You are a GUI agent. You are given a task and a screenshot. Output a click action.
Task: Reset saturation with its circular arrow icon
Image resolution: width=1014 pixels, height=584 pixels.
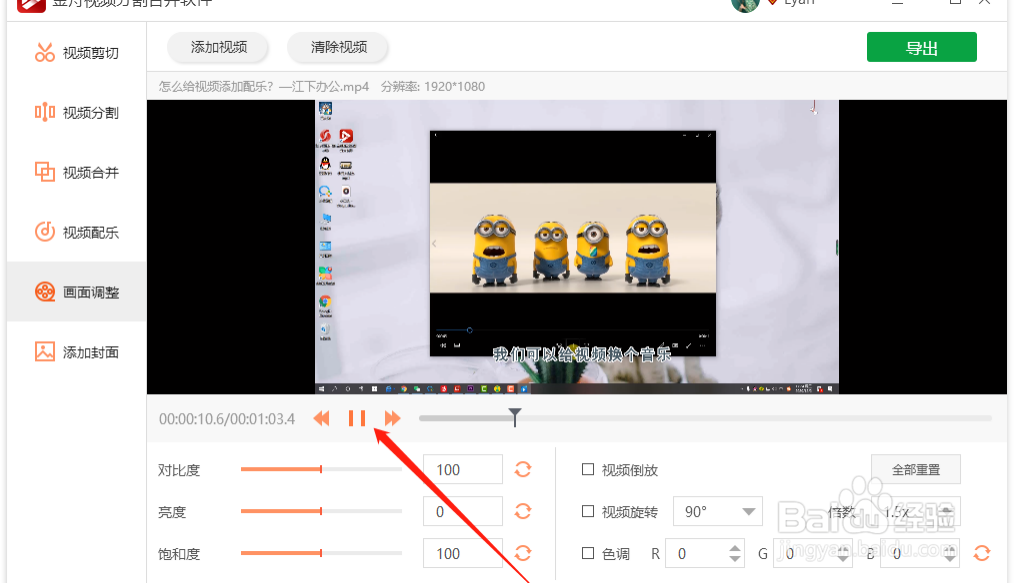tap(523, 554)
